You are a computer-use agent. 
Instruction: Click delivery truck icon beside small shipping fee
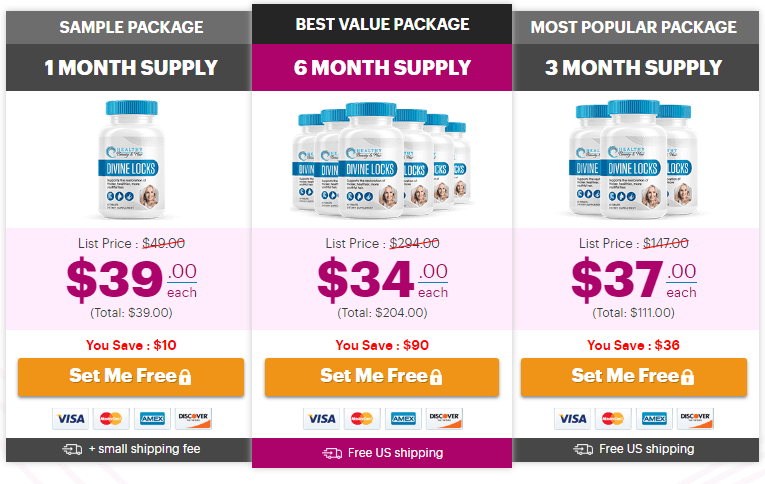pyautogui.click(x=72, y=449)
